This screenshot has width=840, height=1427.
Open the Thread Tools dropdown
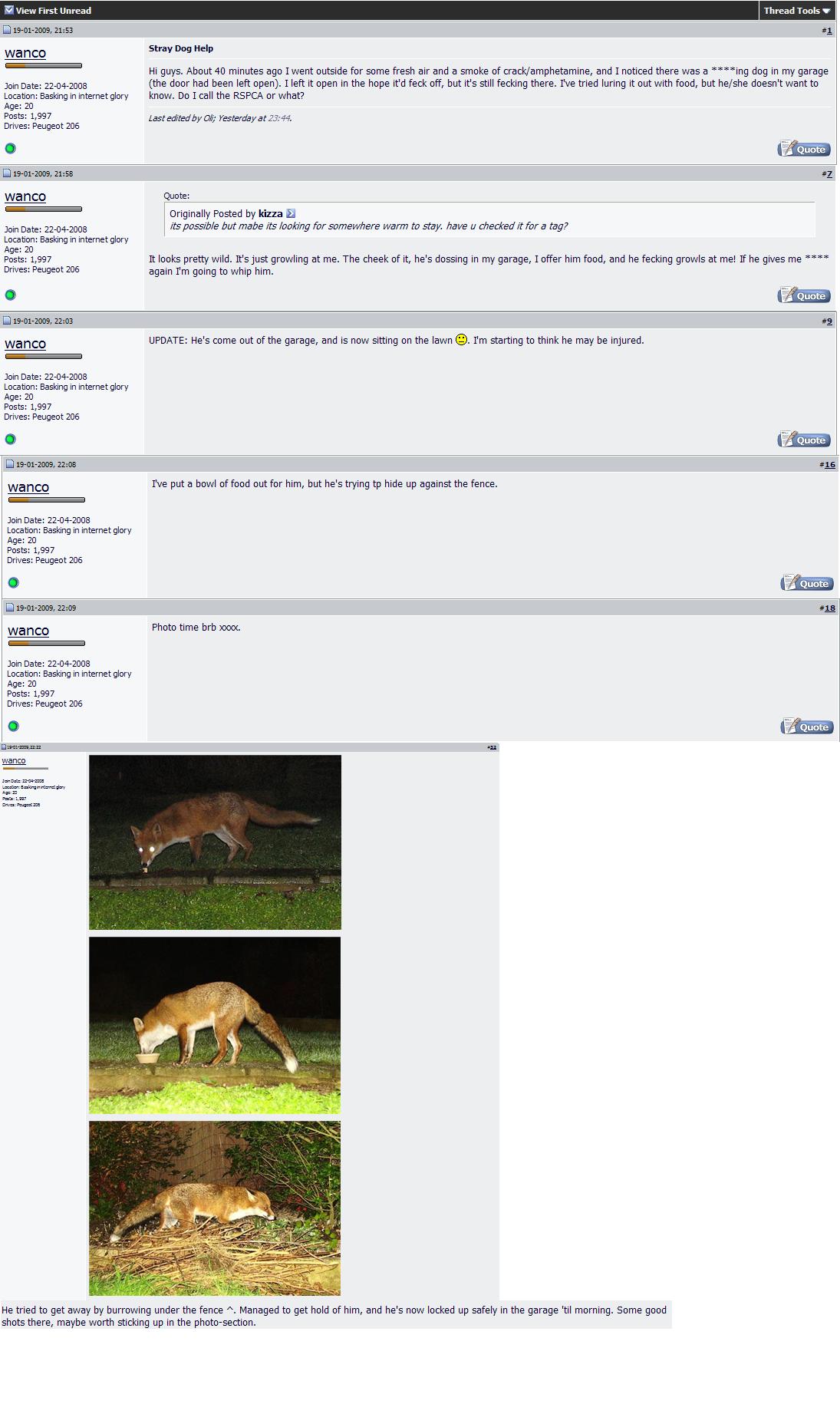point(796,11)
